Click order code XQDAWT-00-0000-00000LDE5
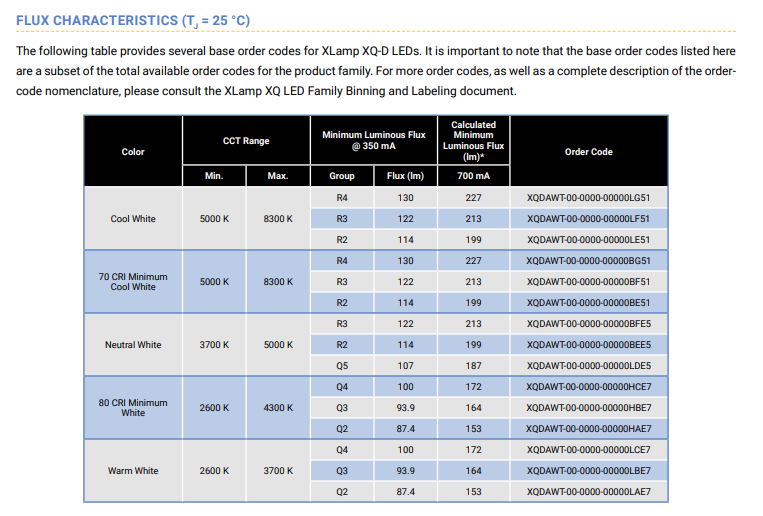The width and height of the screenshot is (763, 516). [588, 366]
